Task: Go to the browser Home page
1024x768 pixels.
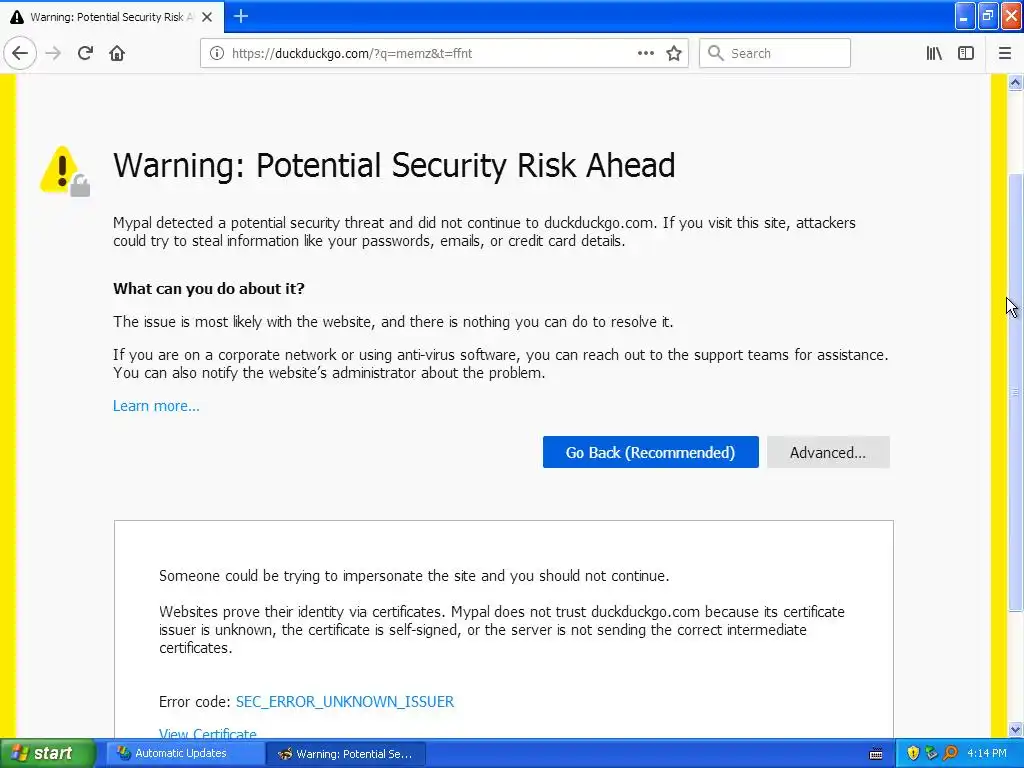Action: (x=117, y=53)
